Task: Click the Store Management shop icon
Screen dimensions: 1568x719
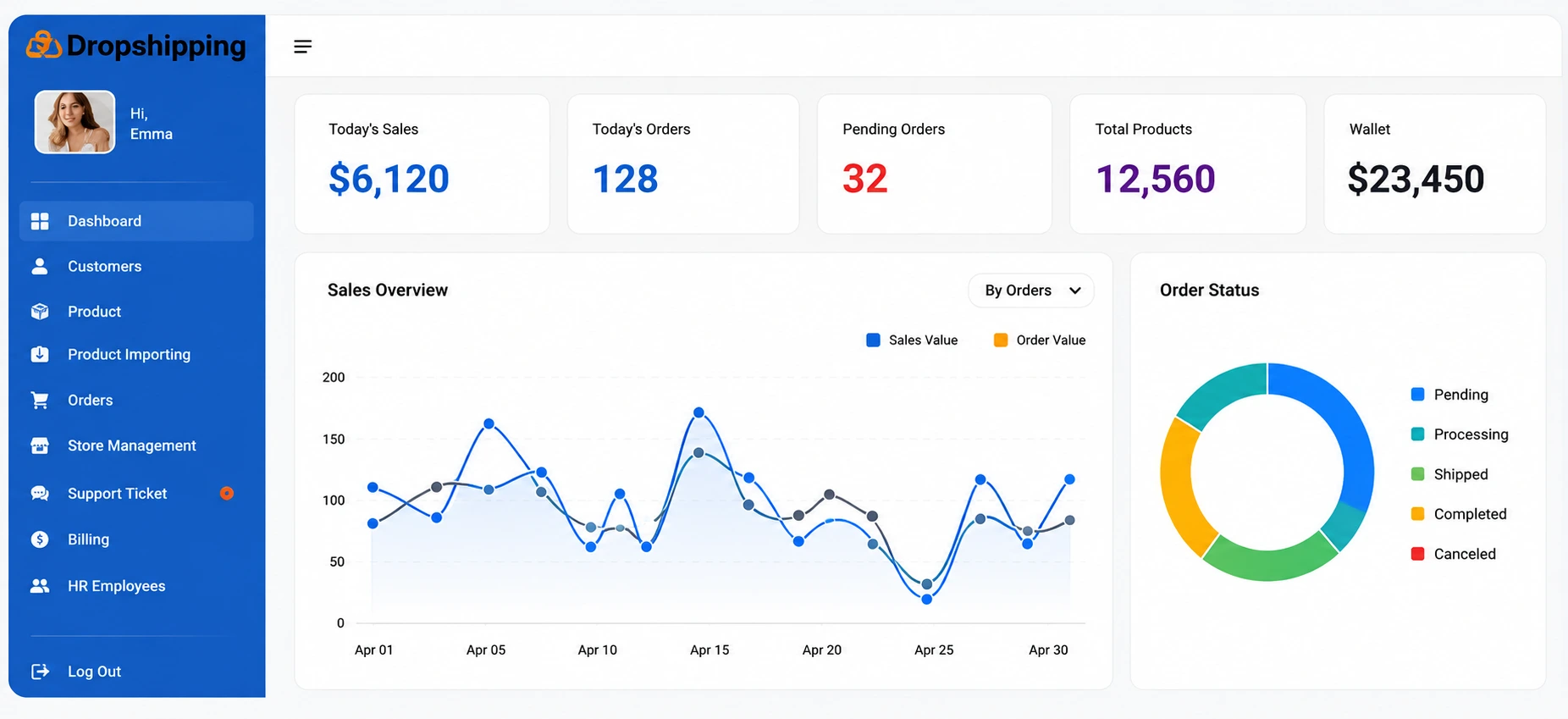Action: click(x=40, y=445)
